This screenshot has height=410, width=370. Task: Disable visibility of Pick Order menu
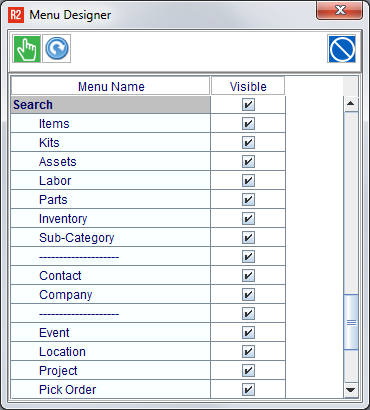248,389
